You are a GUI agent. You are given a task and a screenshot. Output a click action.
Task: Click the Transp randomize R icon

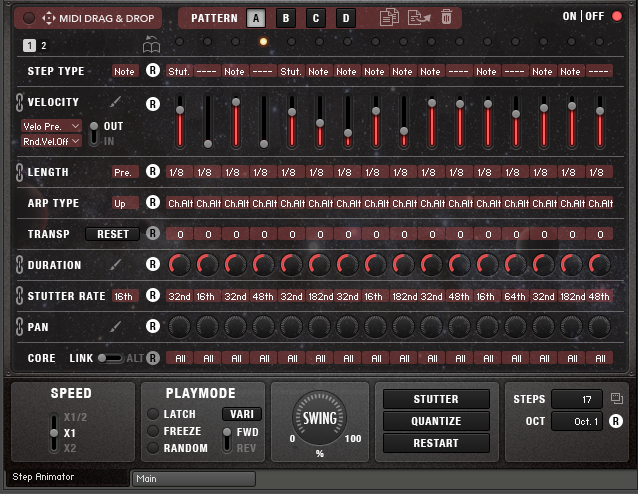(x=153, y=233)
